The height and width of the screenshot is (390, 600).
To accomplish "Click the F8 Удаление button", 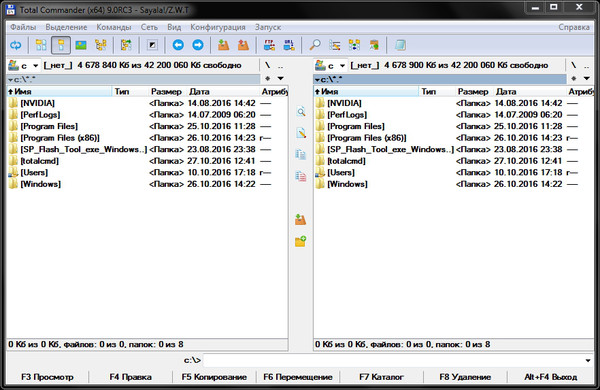I will [x=465, y=377].
